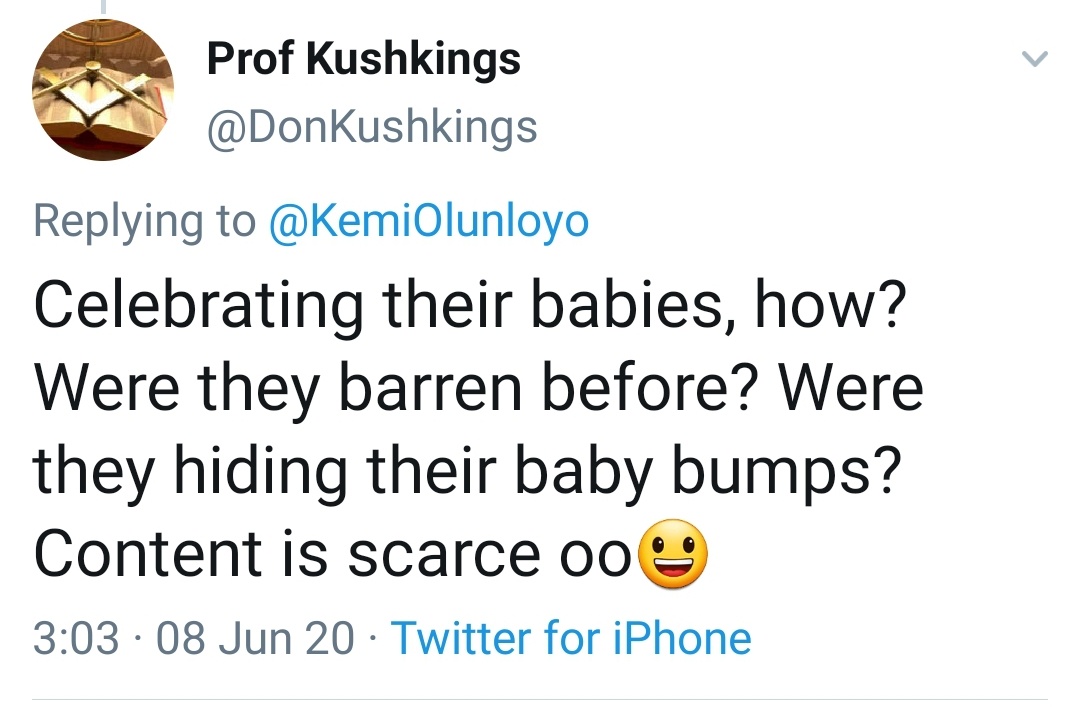Image resolution: width=1080 pixels, height=707 pixels.
Task: Click the 'Replying to' label
Action: pyautogui.click(x=144, y=221)
